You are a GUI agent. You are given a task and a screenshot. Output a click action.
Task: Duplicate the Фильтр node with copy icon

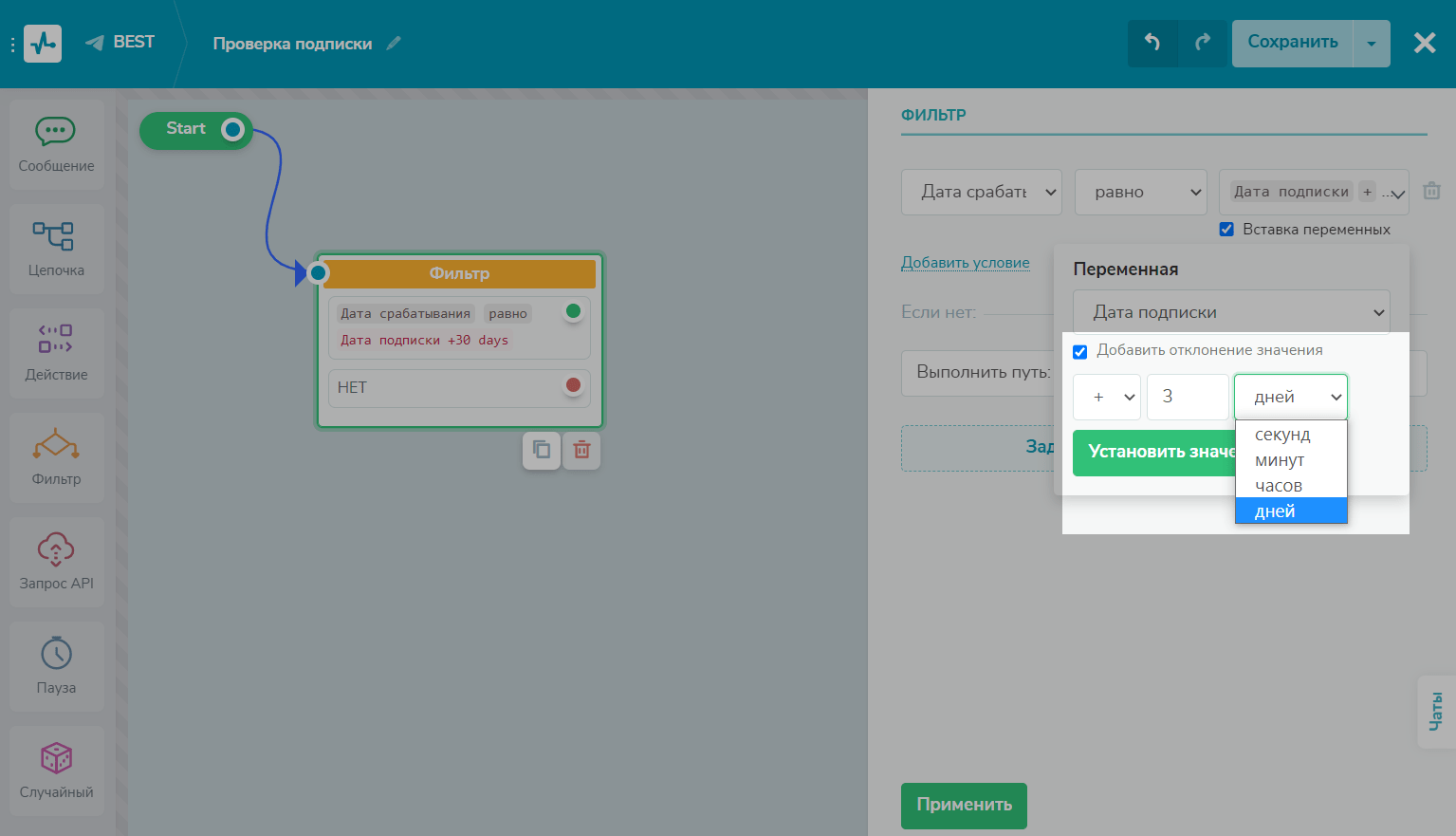(542, 450)
